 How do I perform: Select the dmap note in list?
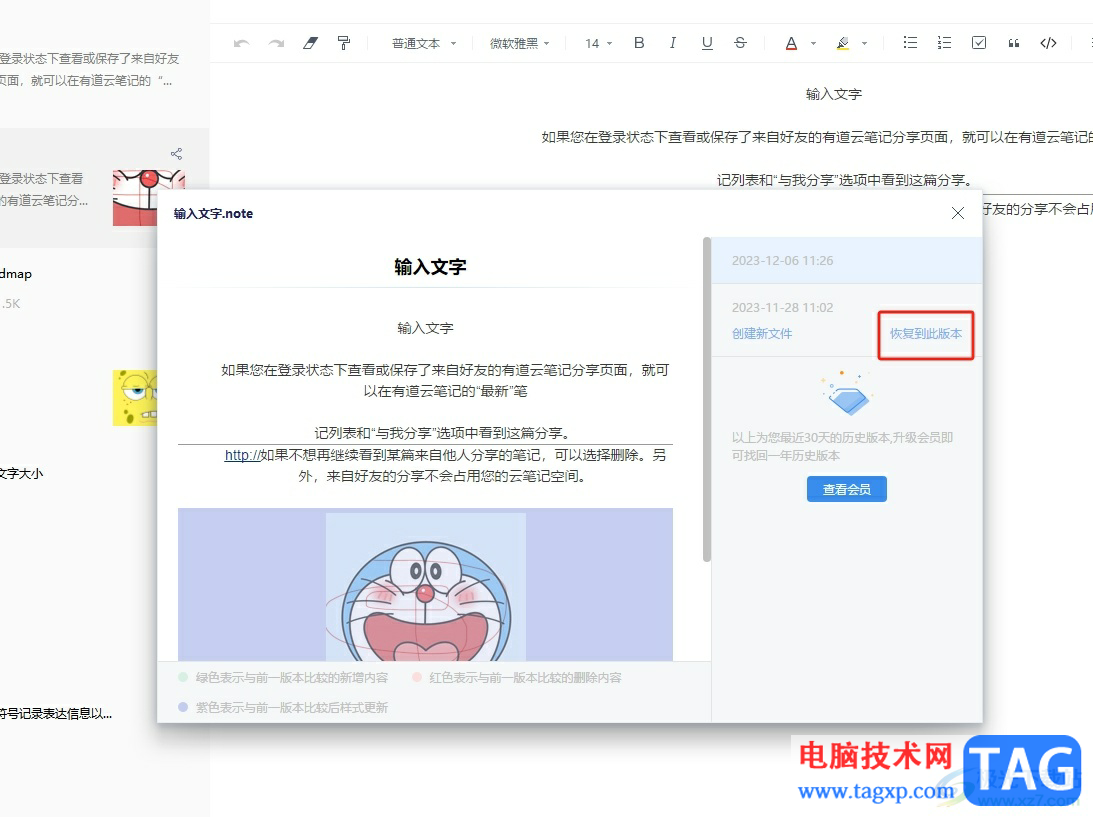coord(17,274)
